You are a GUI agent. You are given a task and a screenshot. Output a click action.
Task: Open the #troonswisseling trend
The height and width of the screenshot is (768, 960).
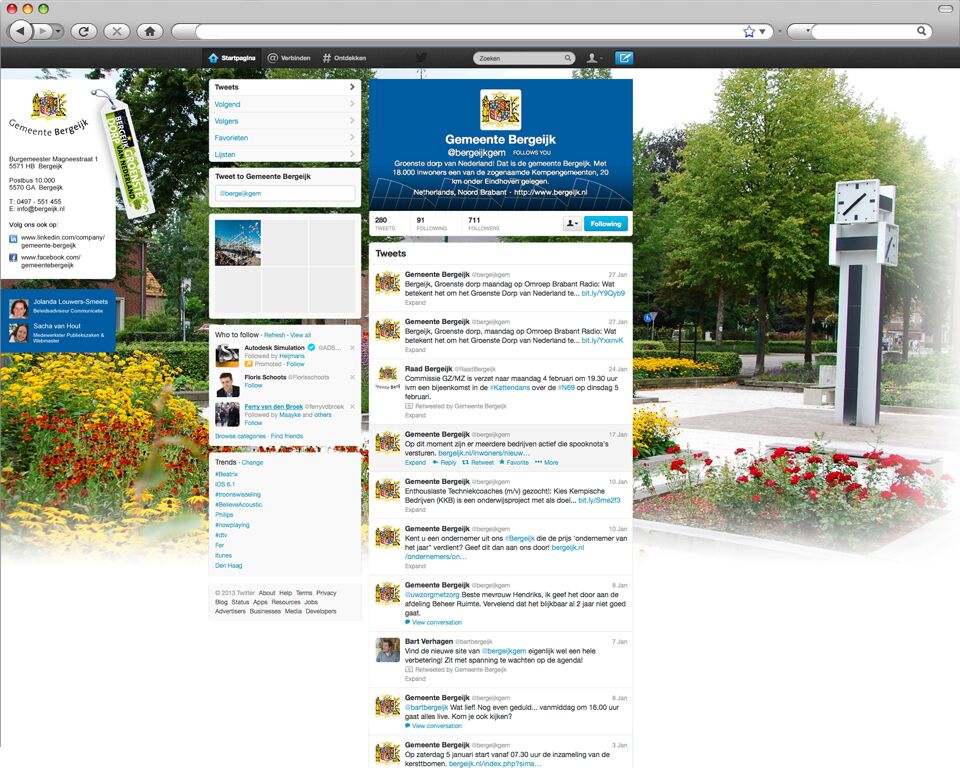click(238, 494)
